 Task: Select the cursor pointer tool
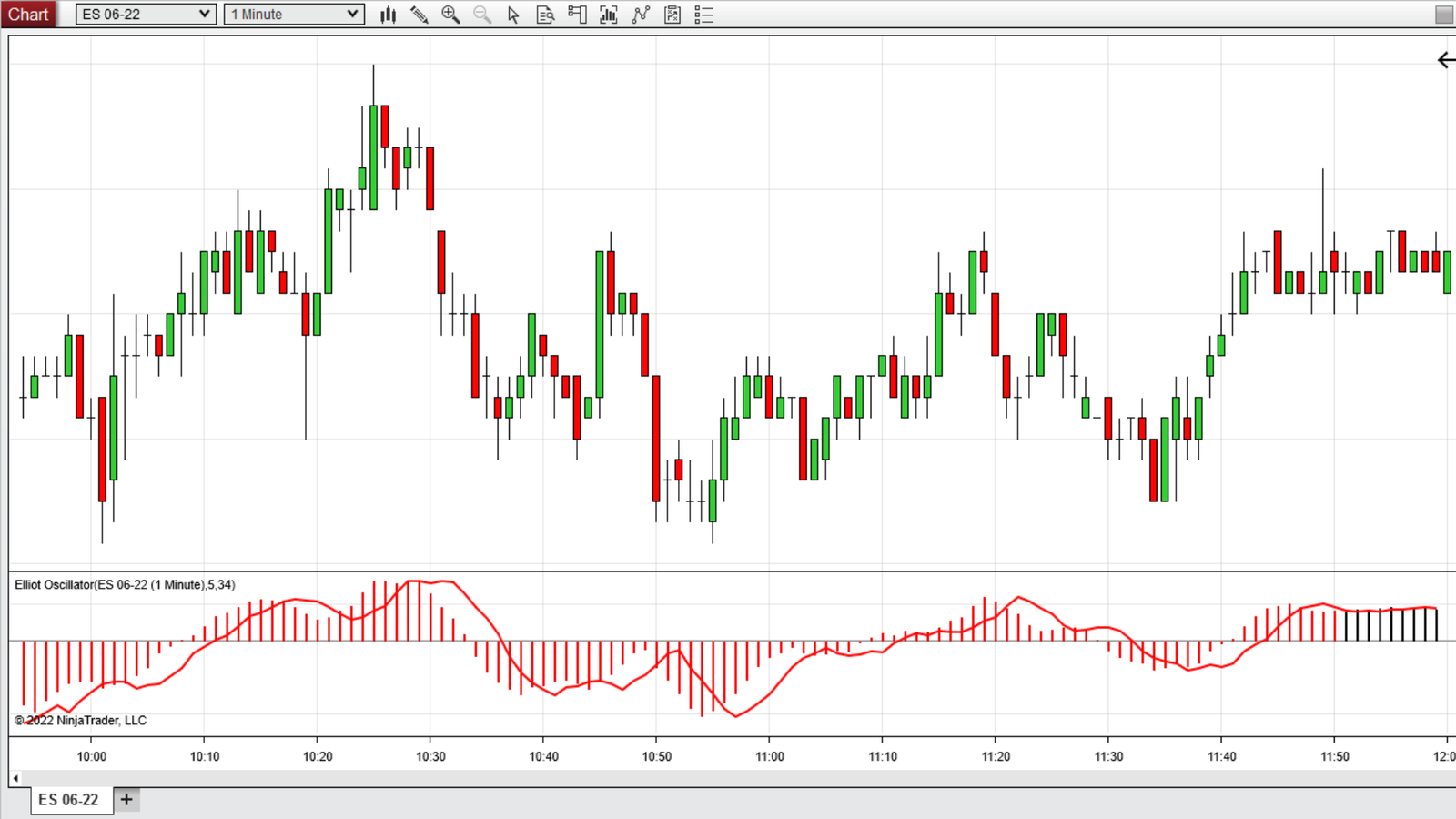pos(513,15)
